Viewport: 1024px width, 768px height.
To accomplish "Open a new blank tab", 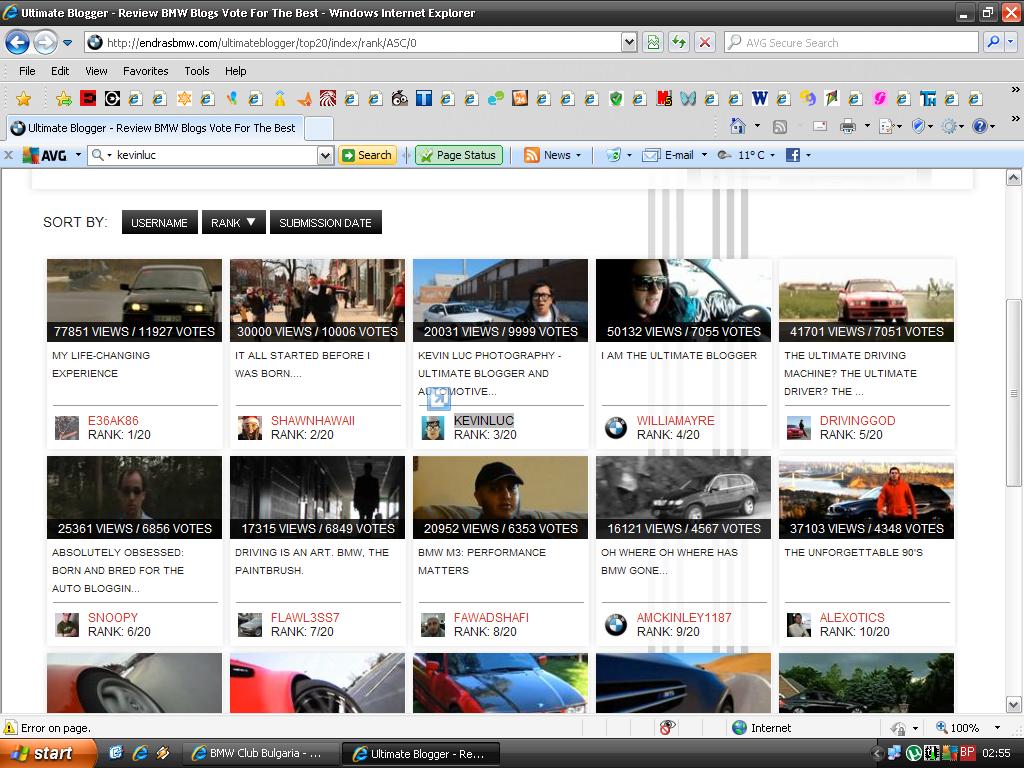I will [x=319, y=128].
